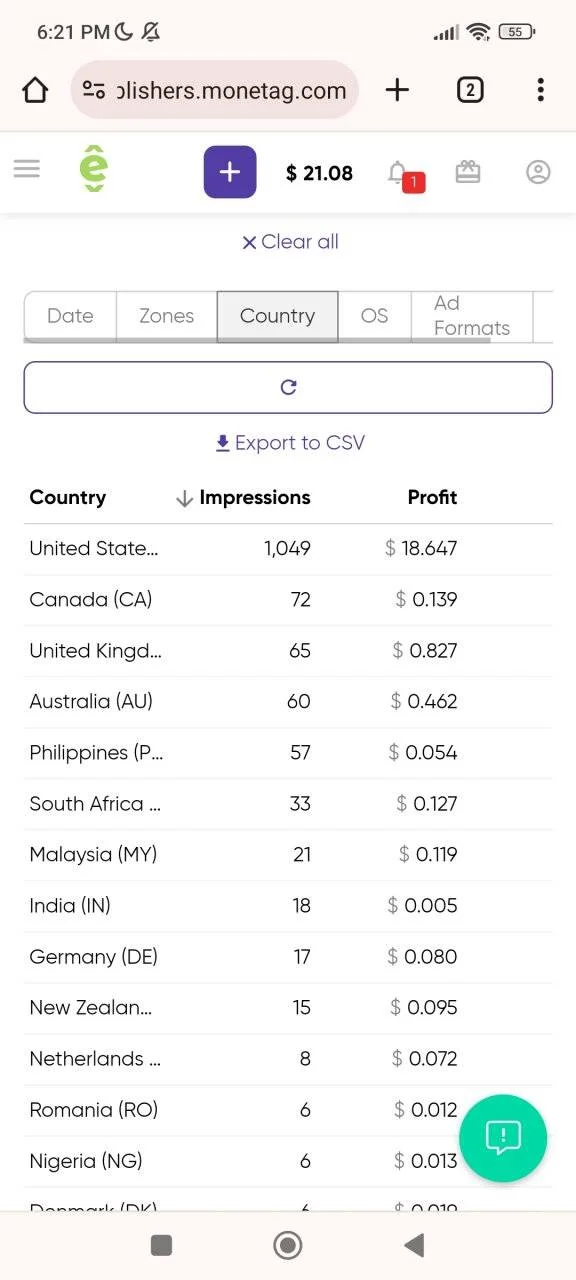Open the green chat support bubble
This screenshot has width=576, height=1280.
(503, 1138)
